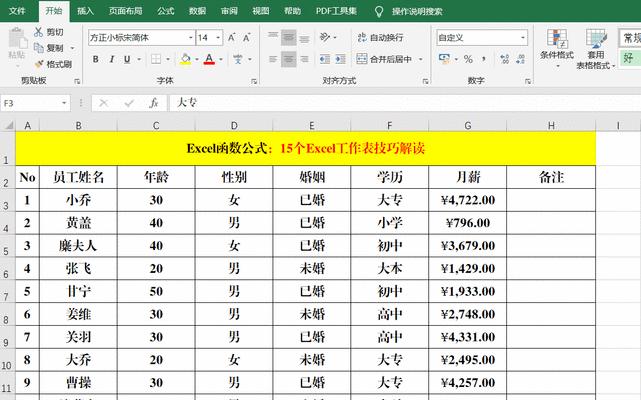Viewport: 641px width, 400px height.
Task: Toggle Bold formatting
Action: tap(95, 59)
